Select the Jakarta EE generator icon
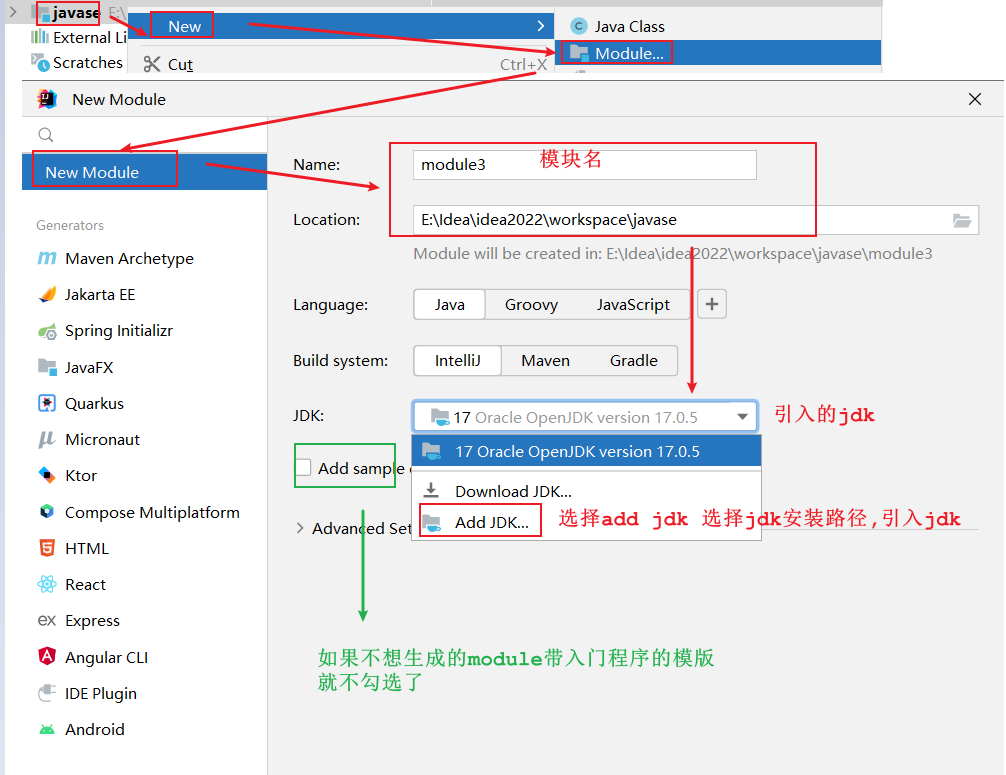The height and width of the screenshot is (775, 1006). tap(46, 295)
